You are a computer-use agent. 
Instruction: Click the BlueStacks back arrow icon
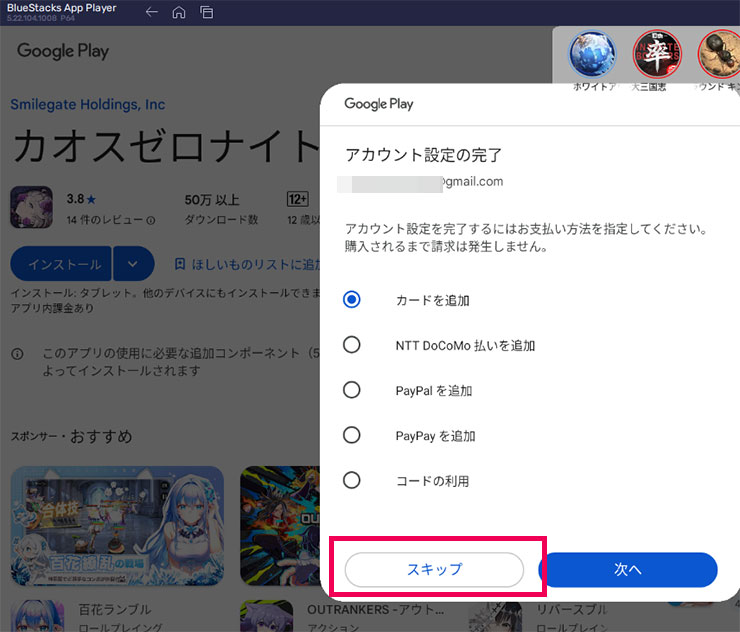tap(152, 12)
